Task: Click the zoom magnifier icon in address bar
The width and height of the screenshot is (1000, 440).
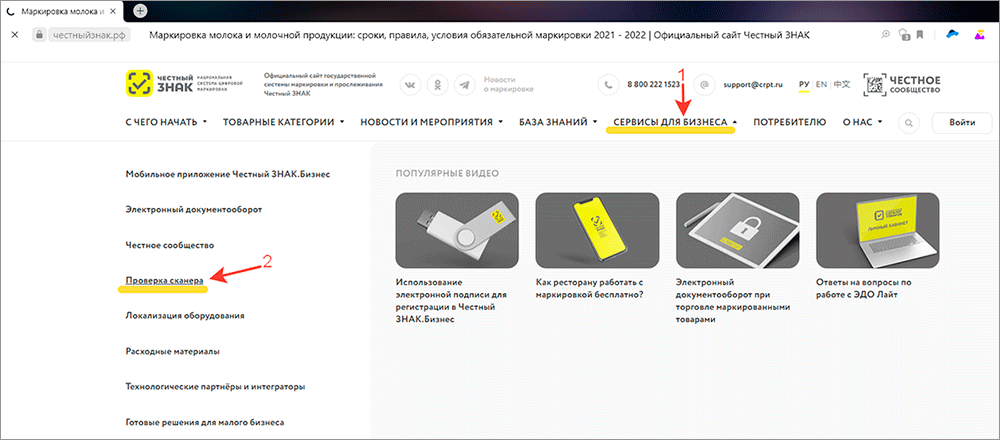Action: (x=886, y=34)
